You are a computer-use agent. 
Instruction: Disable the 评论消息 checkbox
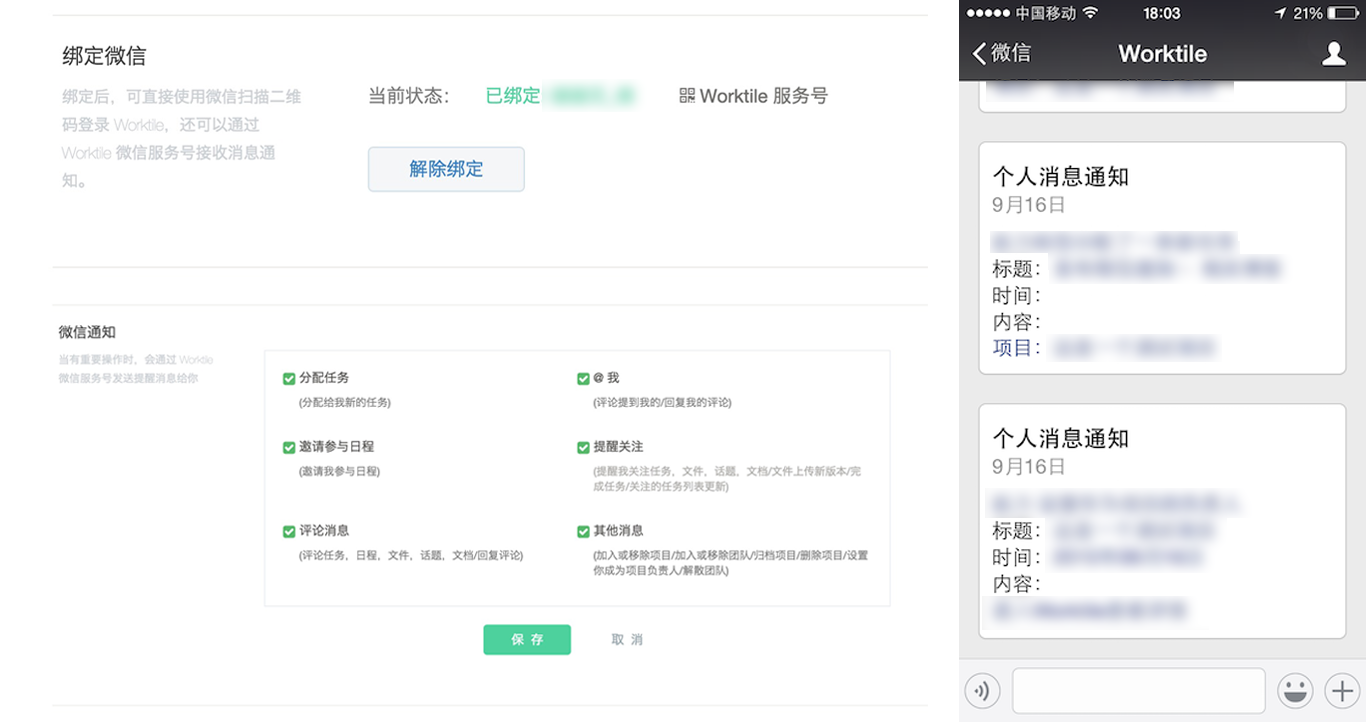click(x=289, y=532)
